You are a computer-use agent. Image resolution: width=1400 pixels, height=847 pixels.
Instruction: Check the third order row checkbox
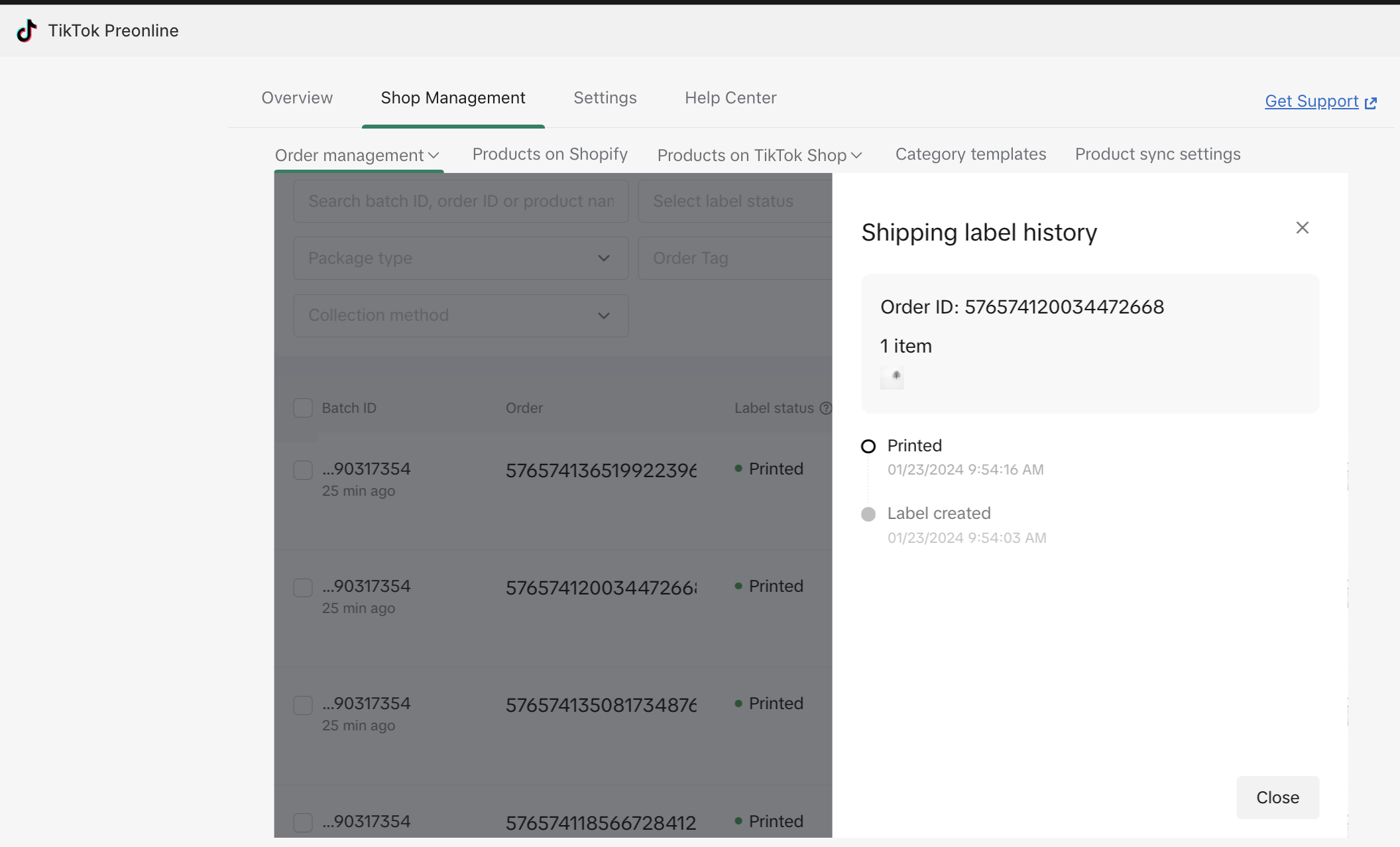tap(303, 705)
